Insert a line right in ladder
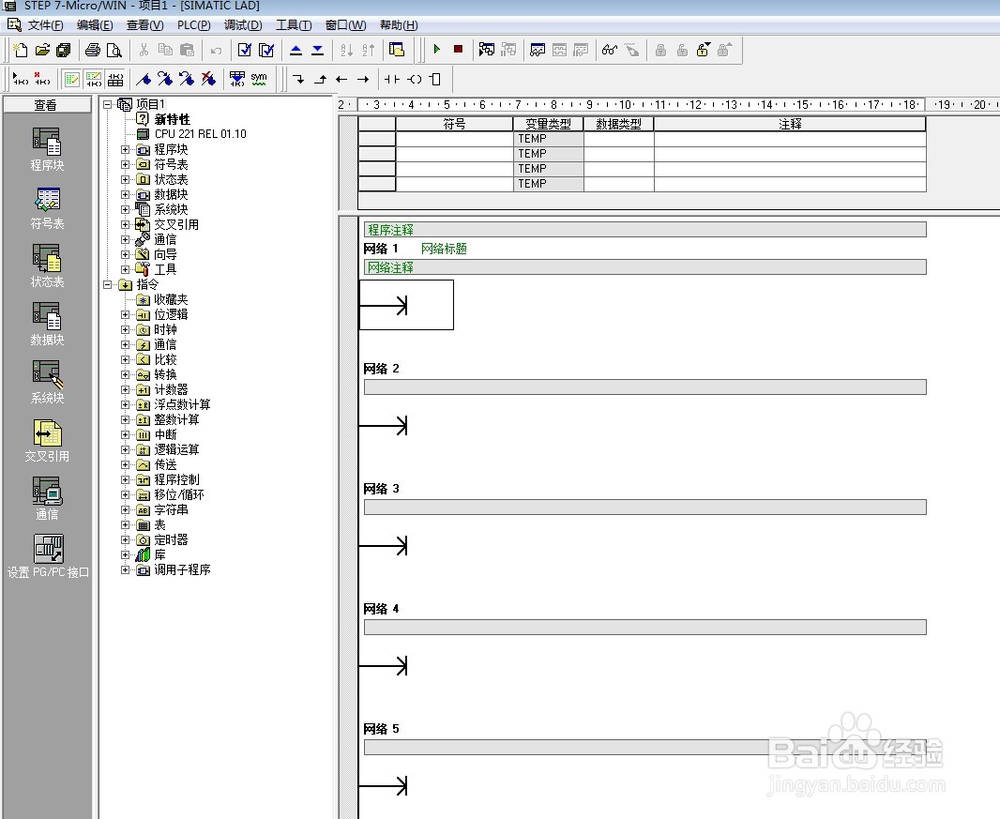 click(363, 79)
